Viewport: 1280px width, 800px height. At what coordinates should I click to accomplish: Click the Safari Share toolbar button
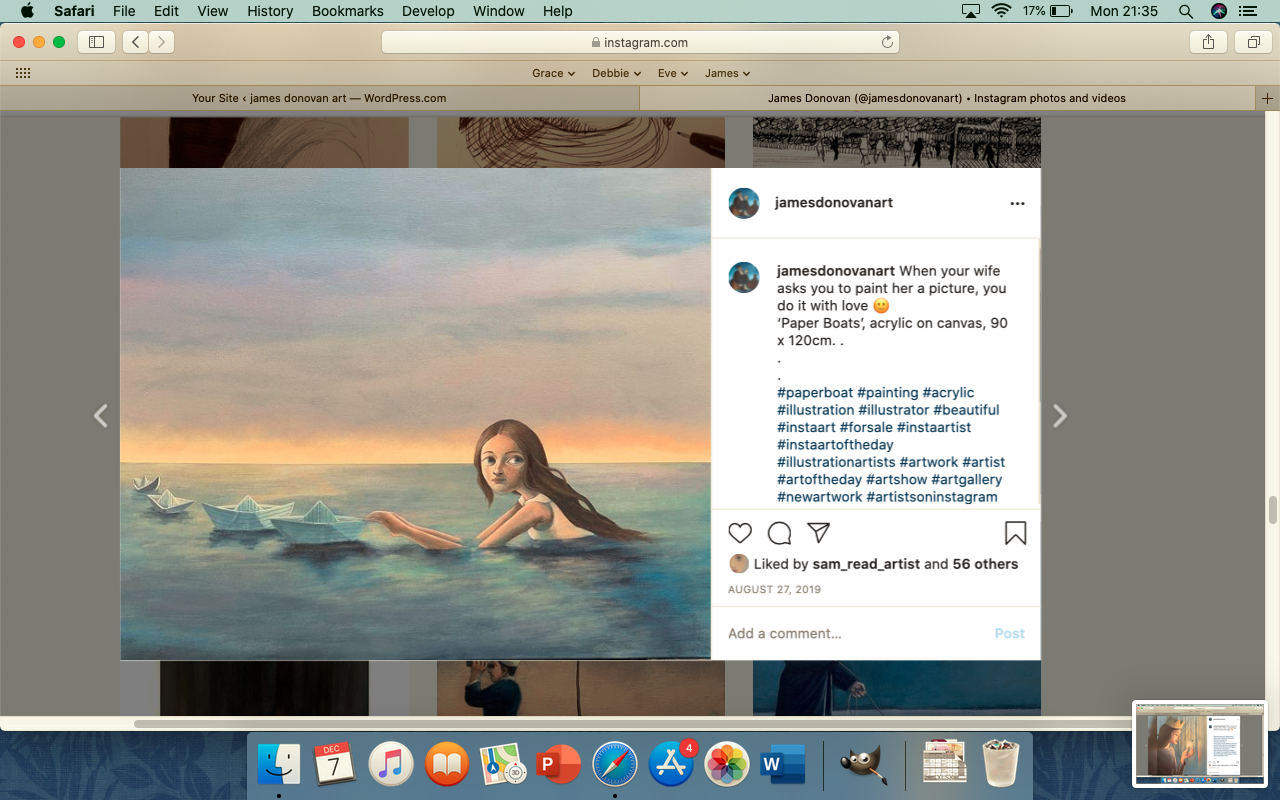click(x=1208, y=42)
